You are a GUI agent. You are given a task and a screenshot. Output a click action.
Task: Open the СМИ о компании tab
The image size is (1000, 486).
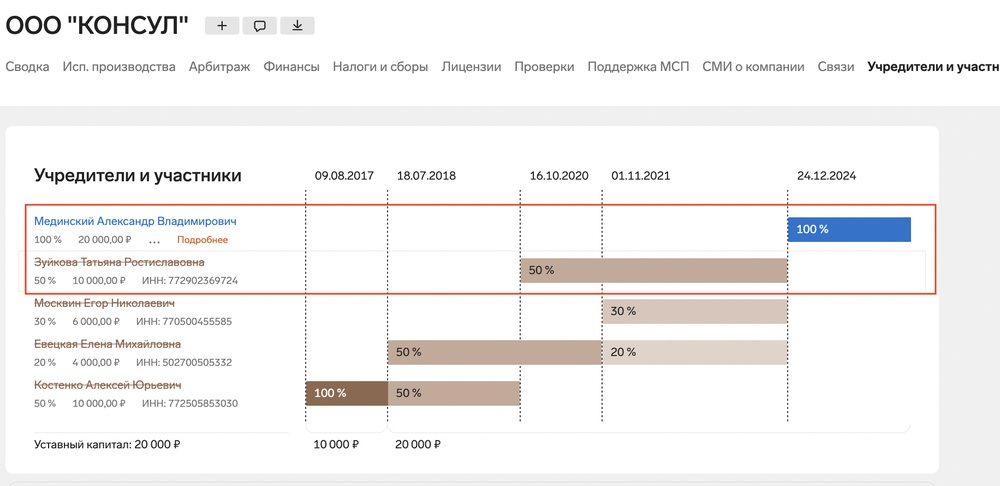tap(753, 67)
